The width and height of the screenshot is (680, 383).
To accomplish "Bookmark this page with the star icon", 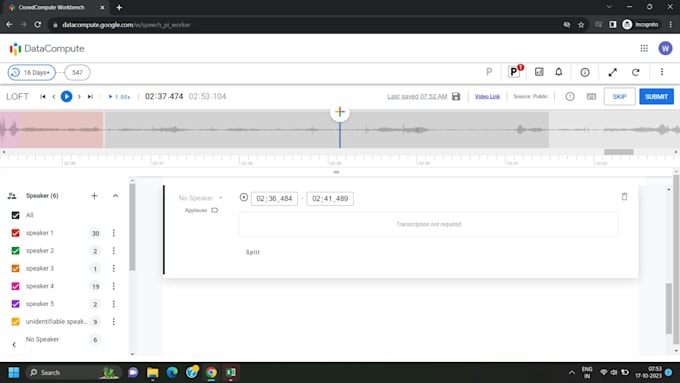I will (x=581, y=25).
